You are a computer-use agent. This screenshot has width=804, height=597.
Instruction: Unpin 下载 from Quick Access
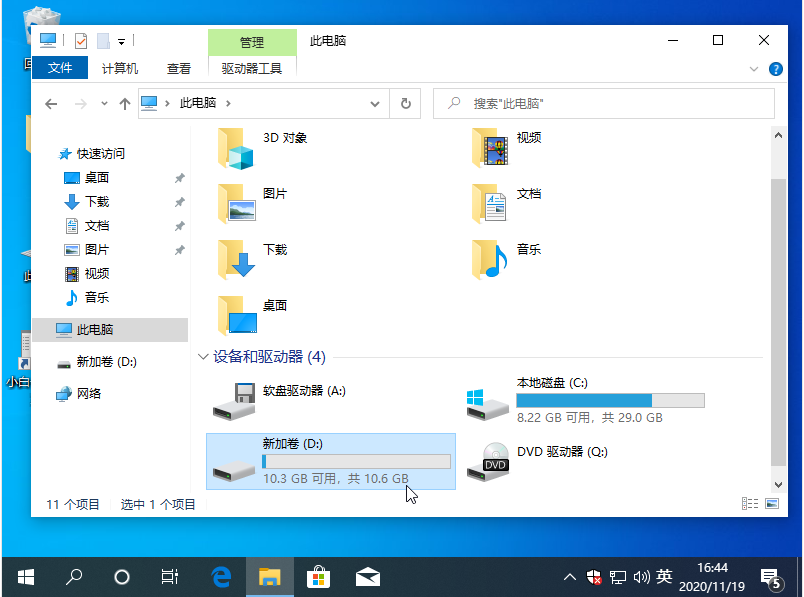pos(183,201)
